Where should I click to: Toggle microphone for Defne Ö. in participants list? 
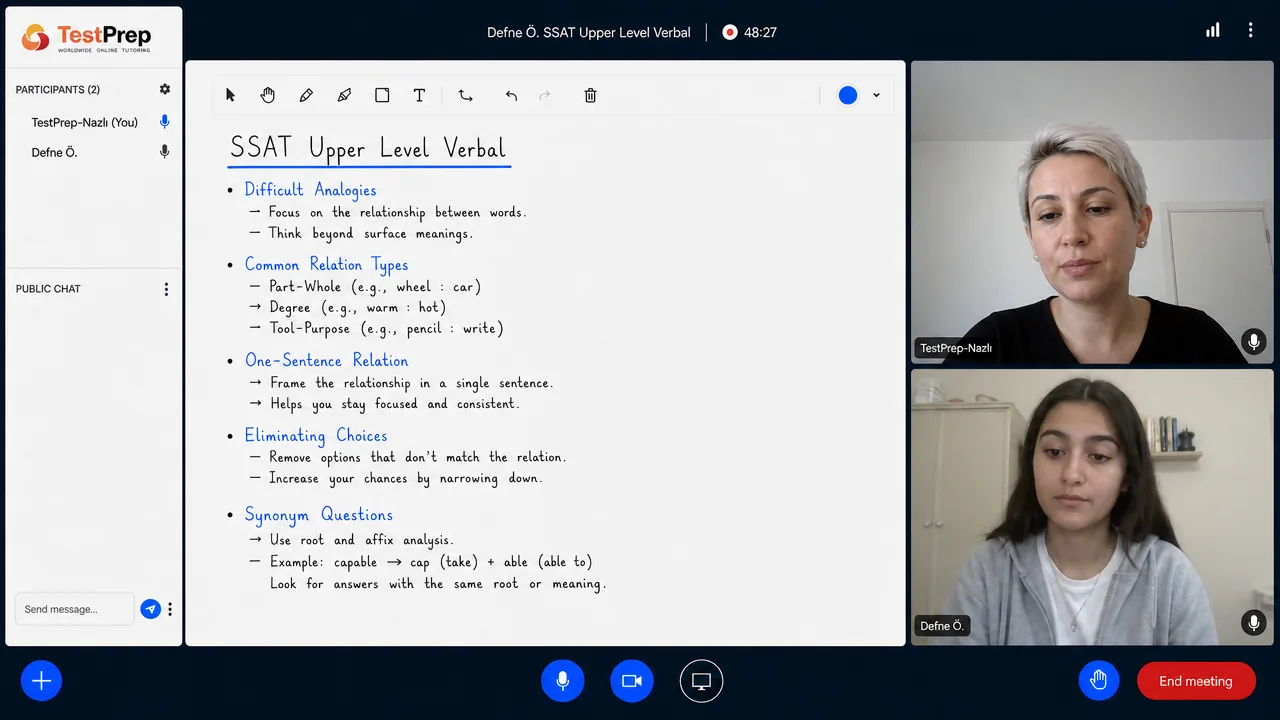point(165,152)
